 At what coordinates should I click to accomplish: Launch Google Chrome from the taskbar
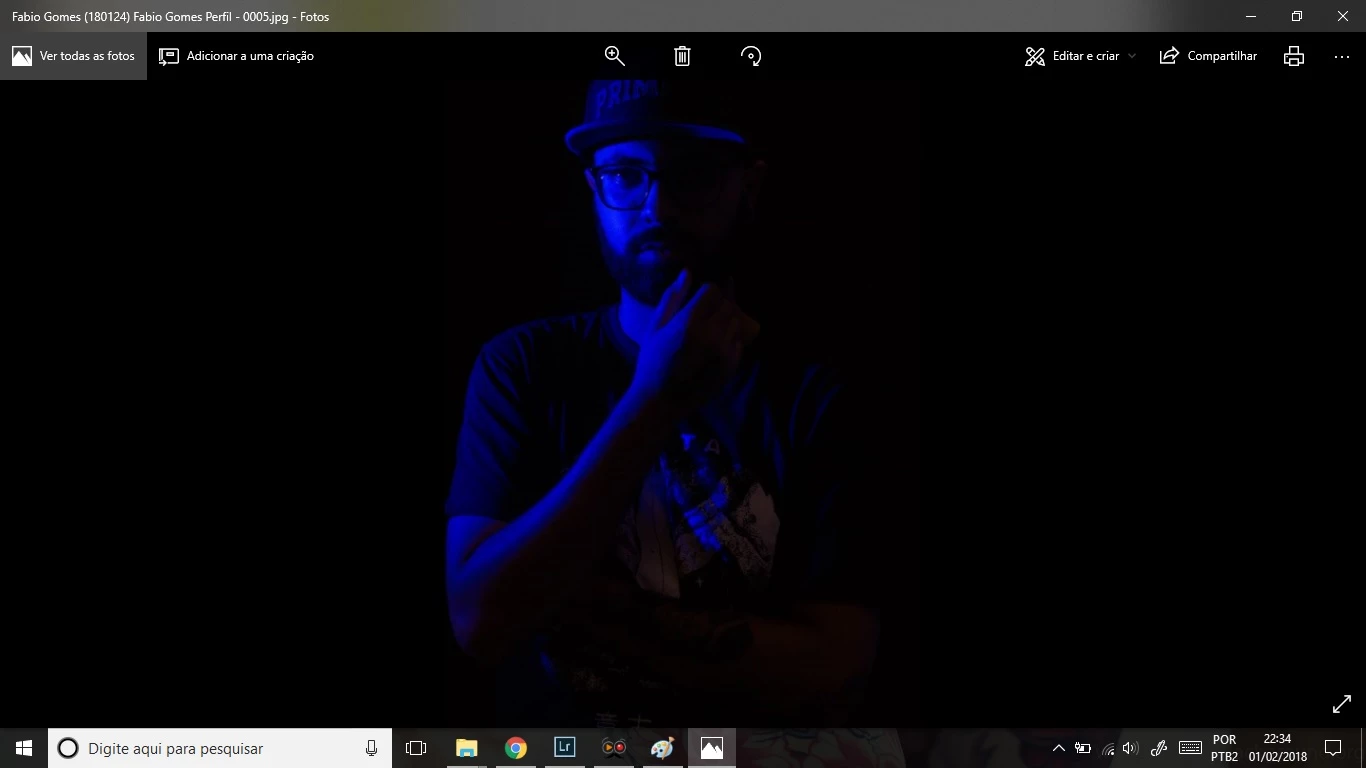(515, 748)
